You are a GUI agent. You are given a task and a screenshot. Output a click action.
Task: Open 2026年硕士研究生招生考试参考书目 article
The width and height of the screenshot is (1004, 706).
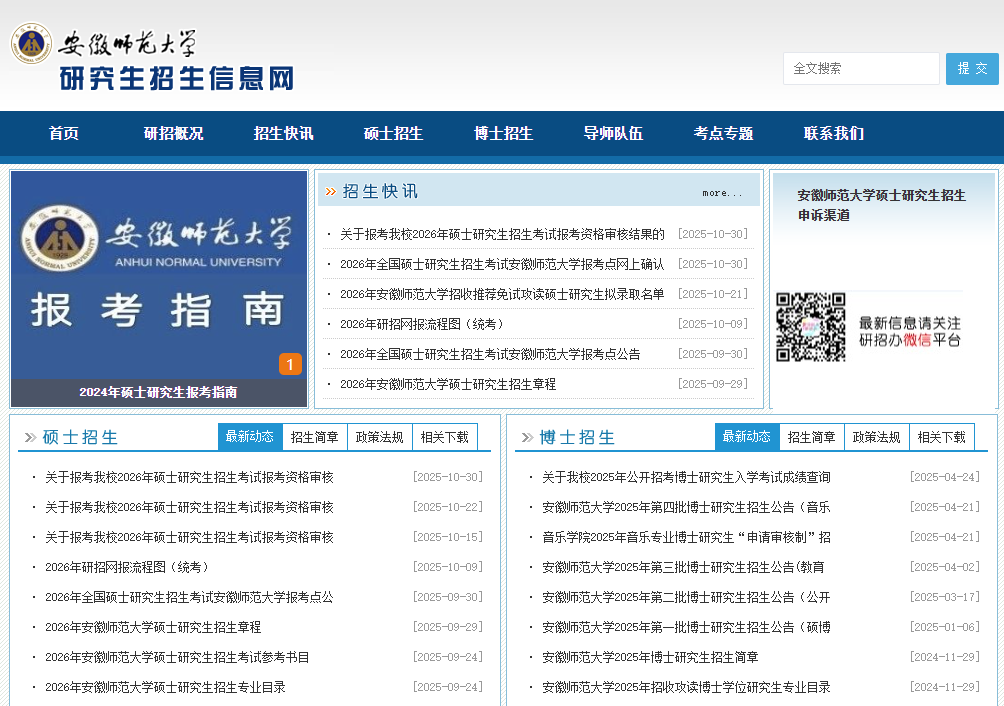click(177, 657)
